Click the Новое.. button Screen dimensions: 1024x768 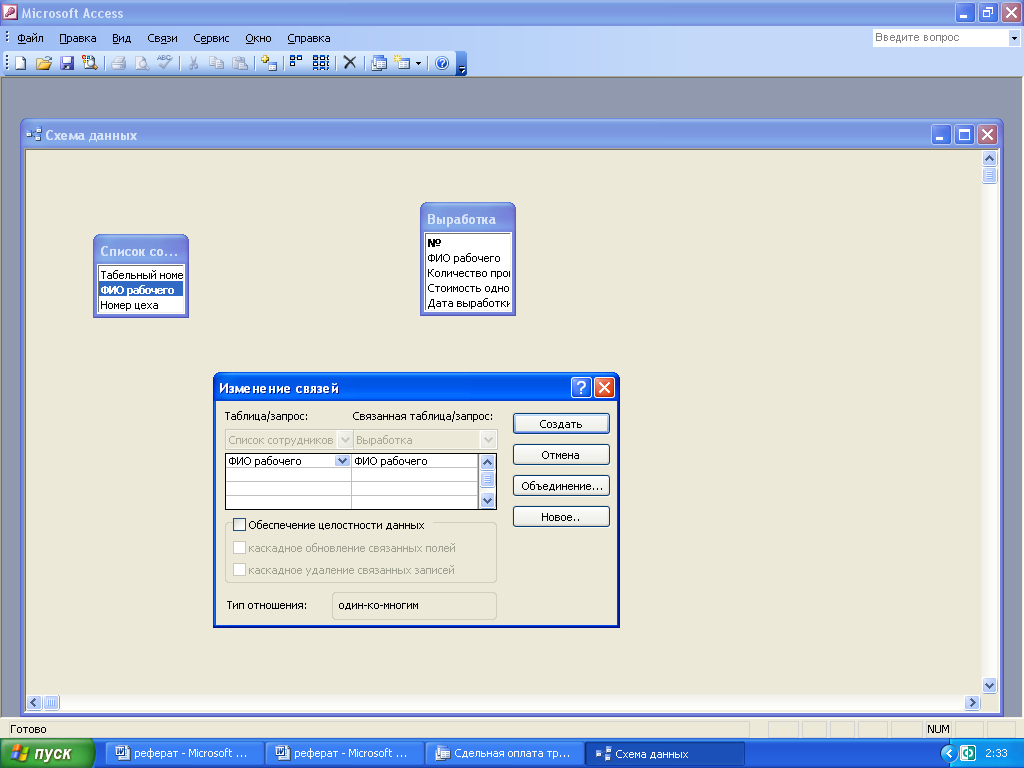(x=561, y=517)
